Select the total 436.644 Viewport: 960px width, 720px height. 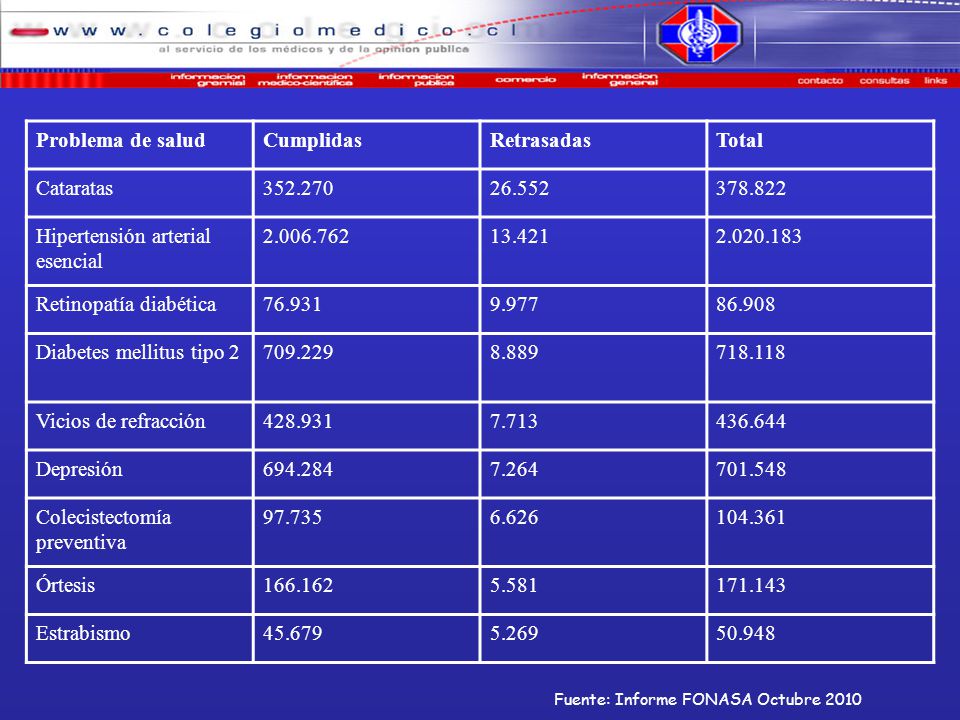(751, 421)
